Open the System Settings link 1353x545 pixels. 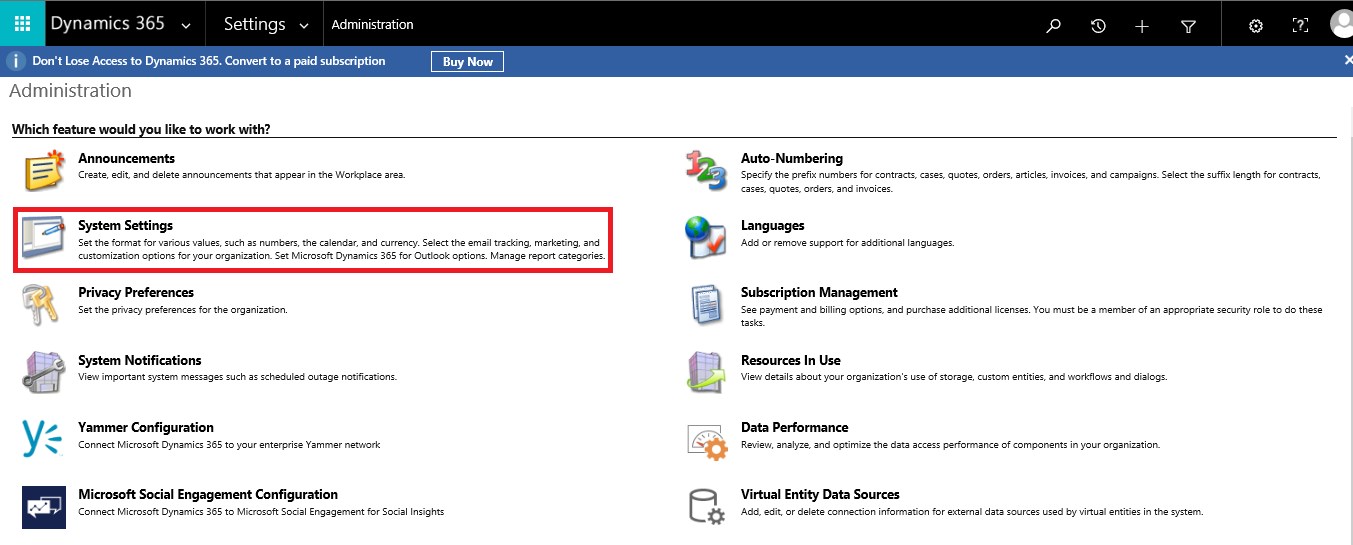[x=126, y=225]
